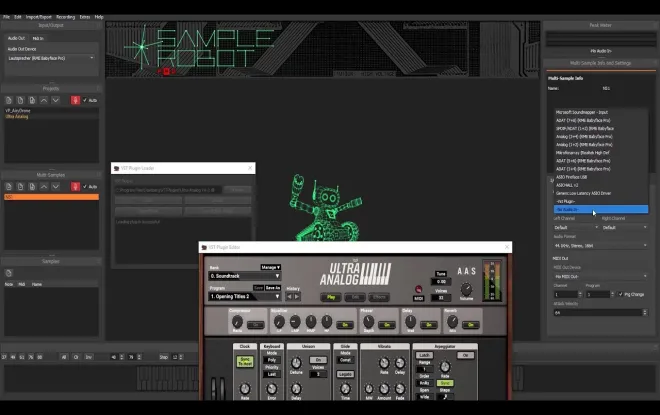Viewport: 660px width, 415px height.
Task: Open the Audio Out Device dropdown
Action: (x=51, y=58)
